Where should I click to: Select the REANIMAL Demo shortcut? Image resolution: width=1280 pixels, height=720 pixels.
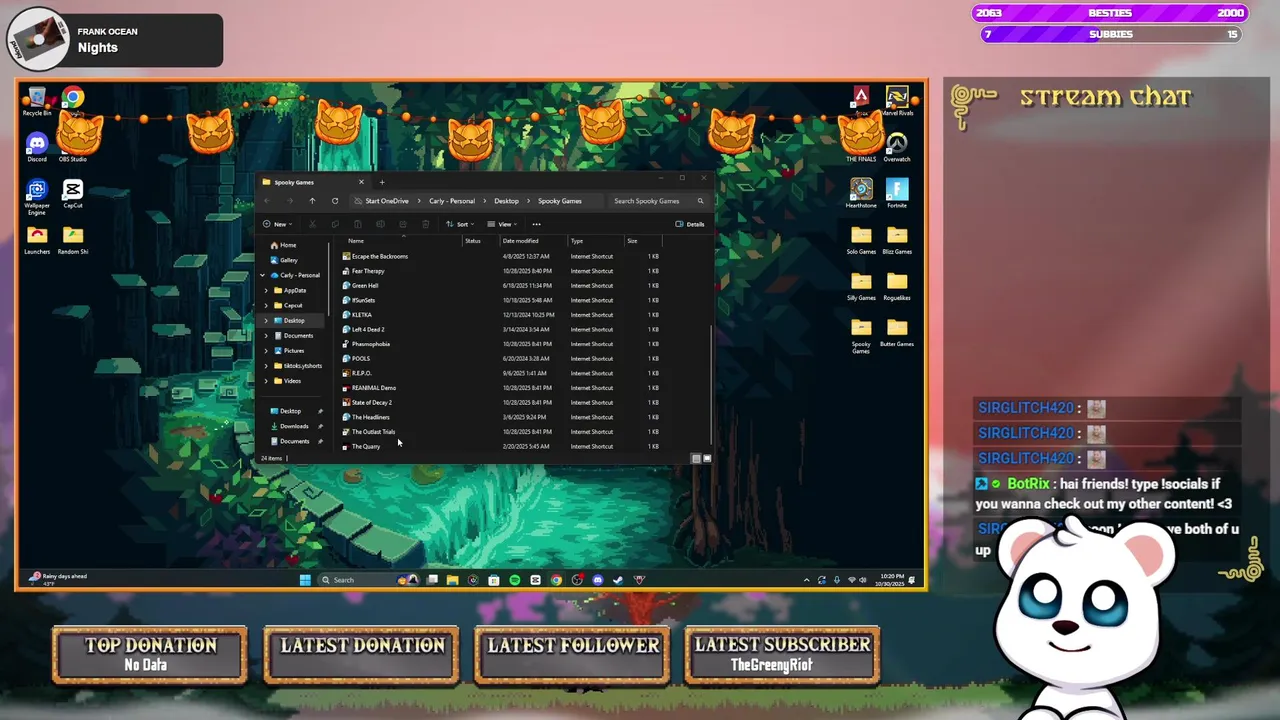coord(373,388)
